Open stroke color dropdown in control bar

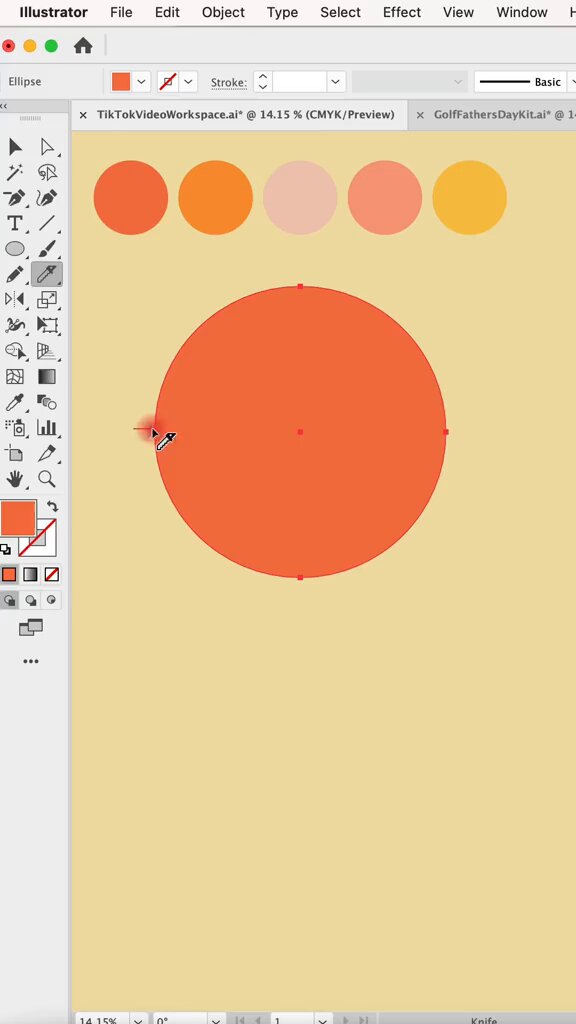click(x=189, y=82)
